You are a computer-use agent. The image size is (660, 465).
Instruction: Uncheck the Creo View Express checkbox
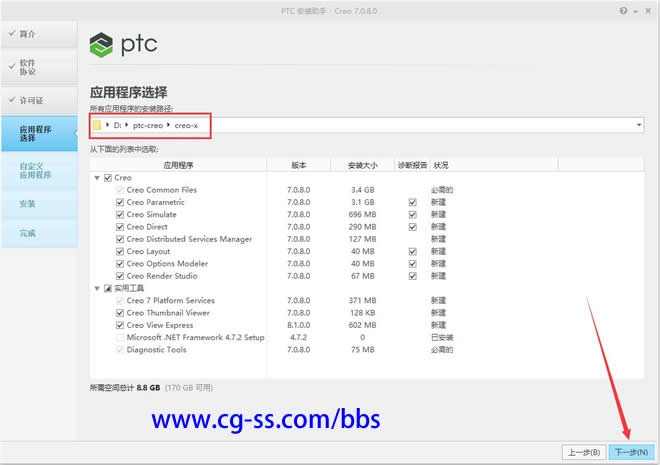tap(120, 325)
